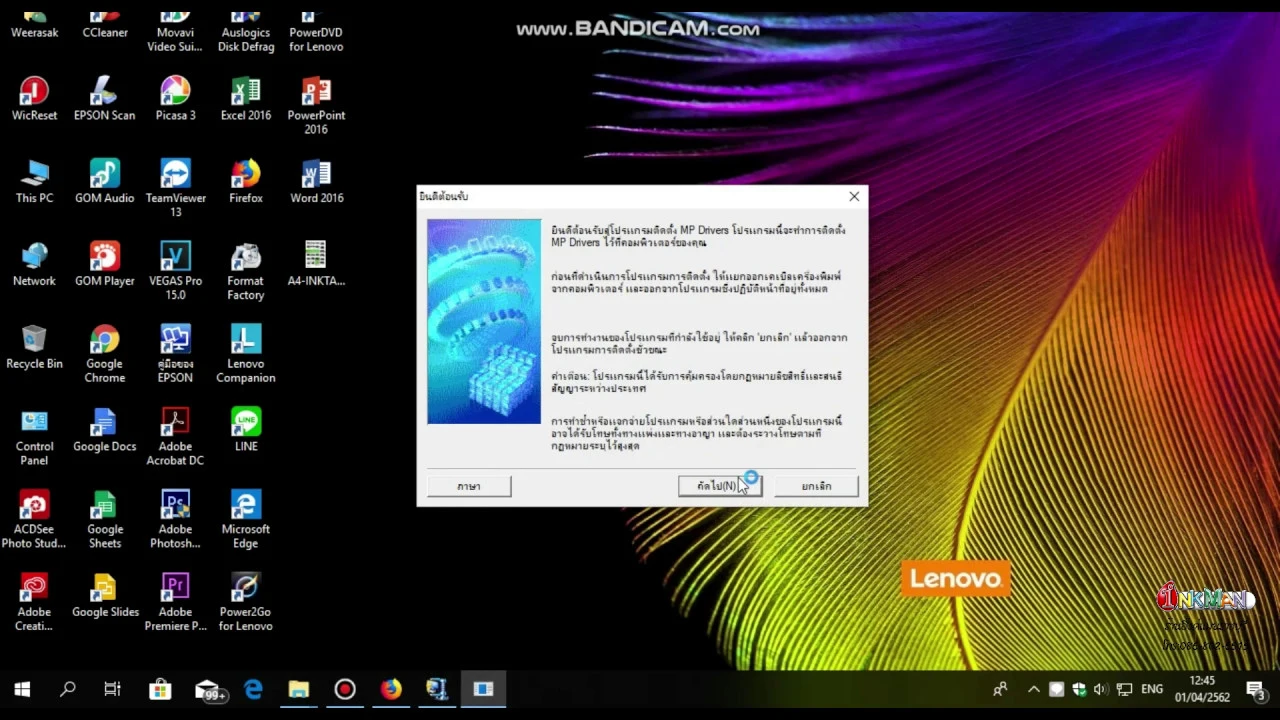Launch Adobe Premiere Pro from the desktop
The width and height of the screenshot is (1280, 720).
point(175,603)
